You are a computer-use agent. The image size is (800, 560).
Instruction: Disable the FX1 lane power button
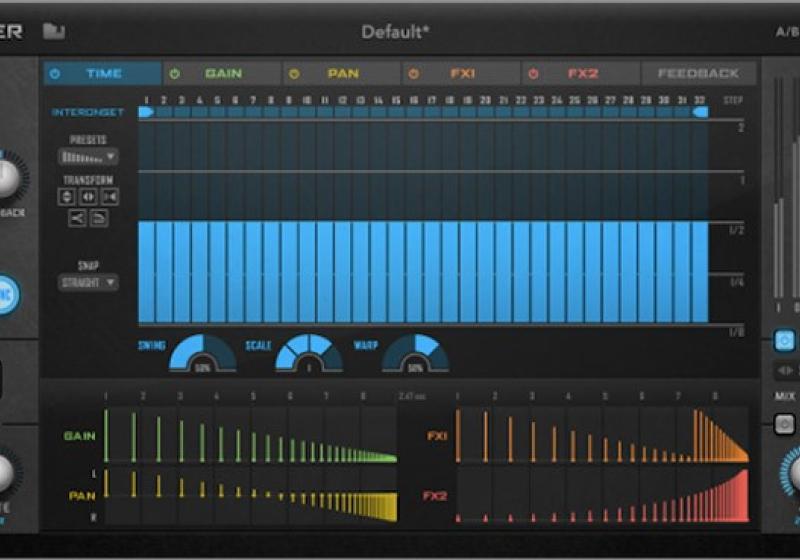coord(413,74)
